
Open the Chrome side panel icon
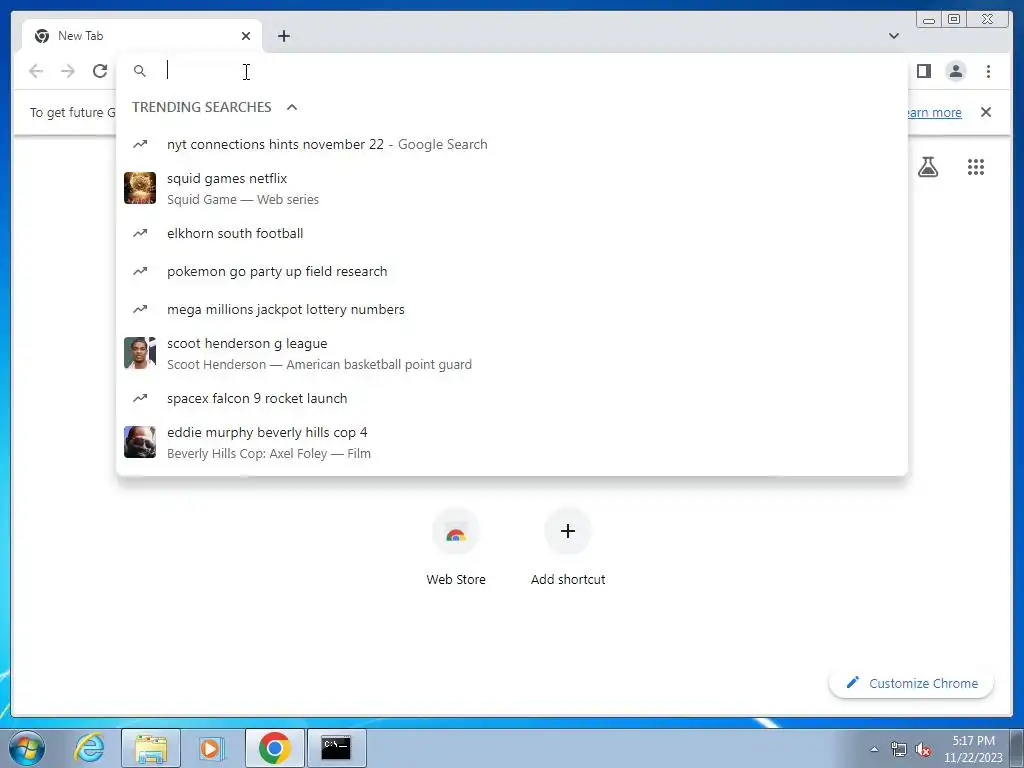click(923, 71)
